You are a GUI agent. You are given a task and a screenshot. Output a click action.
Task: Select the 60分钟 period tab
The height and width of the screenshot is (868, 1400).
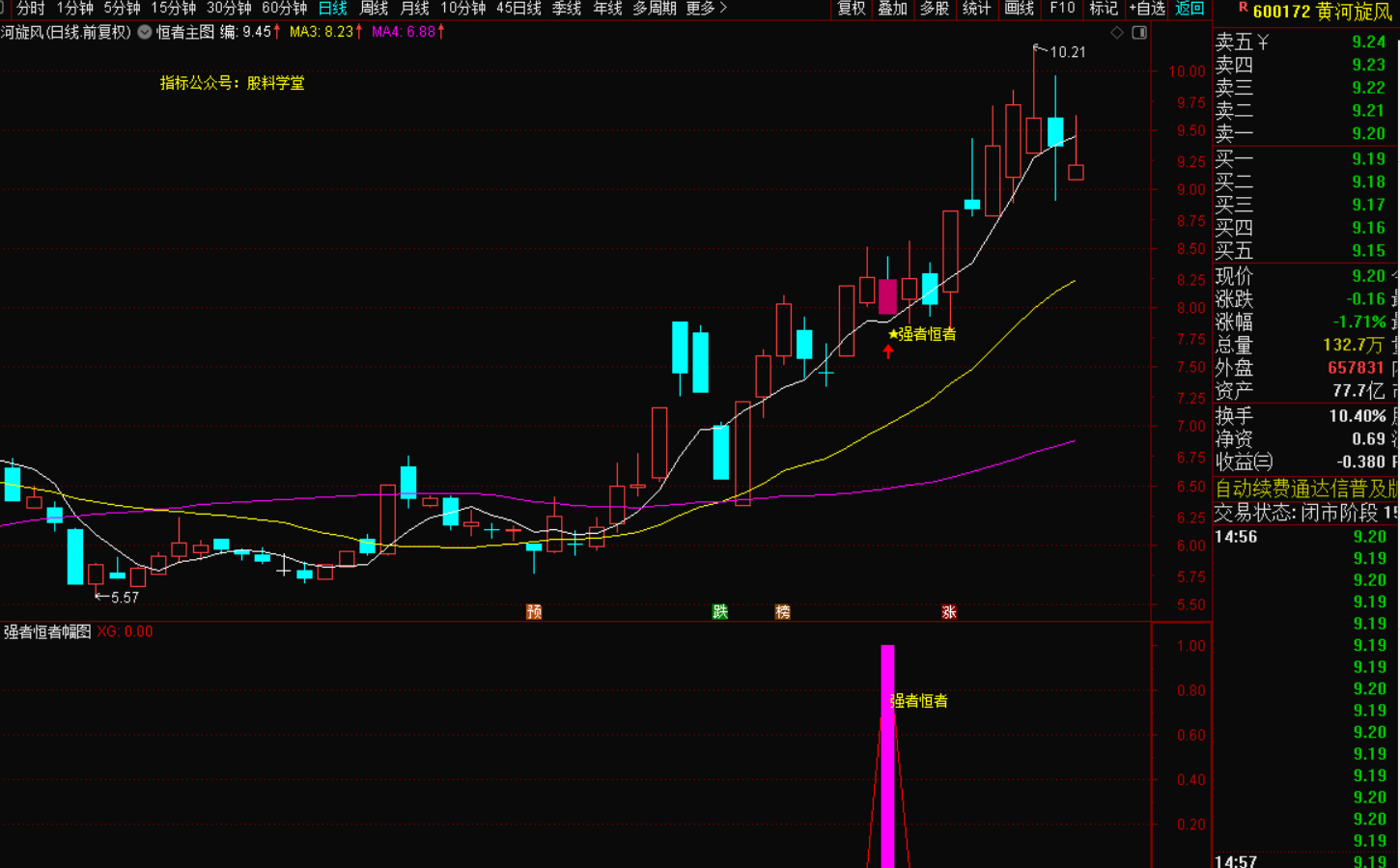tap(284, 9)
